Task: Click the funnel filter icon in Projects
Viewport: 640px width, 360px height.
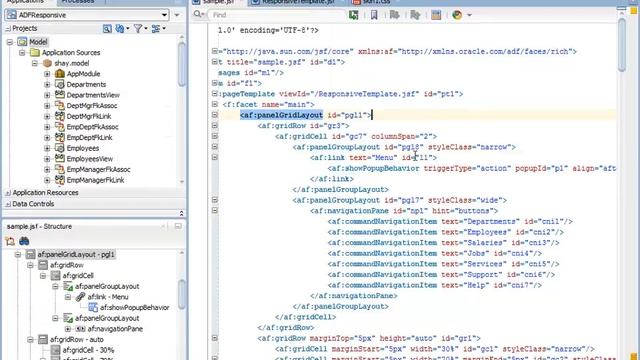Action: click(138, 29)
